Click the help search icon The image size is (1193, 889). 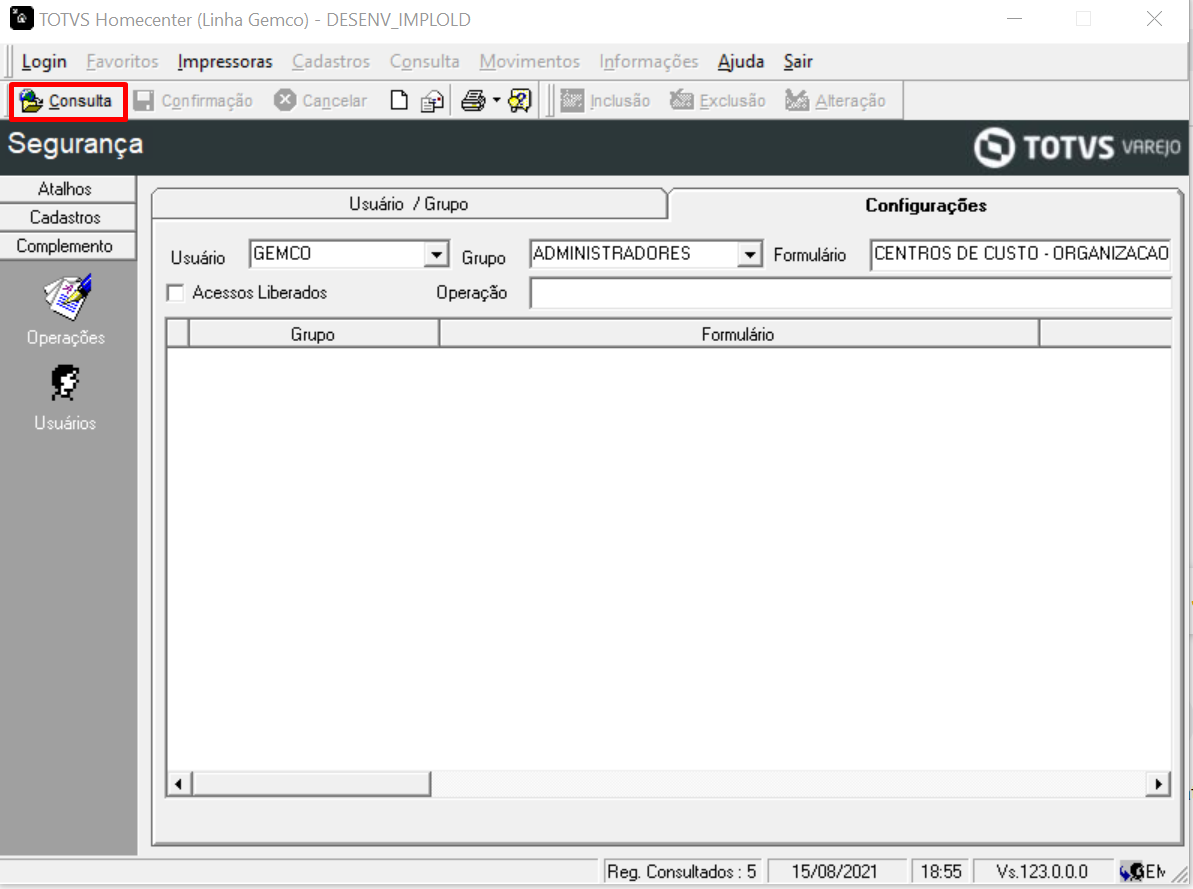(520, 100)
